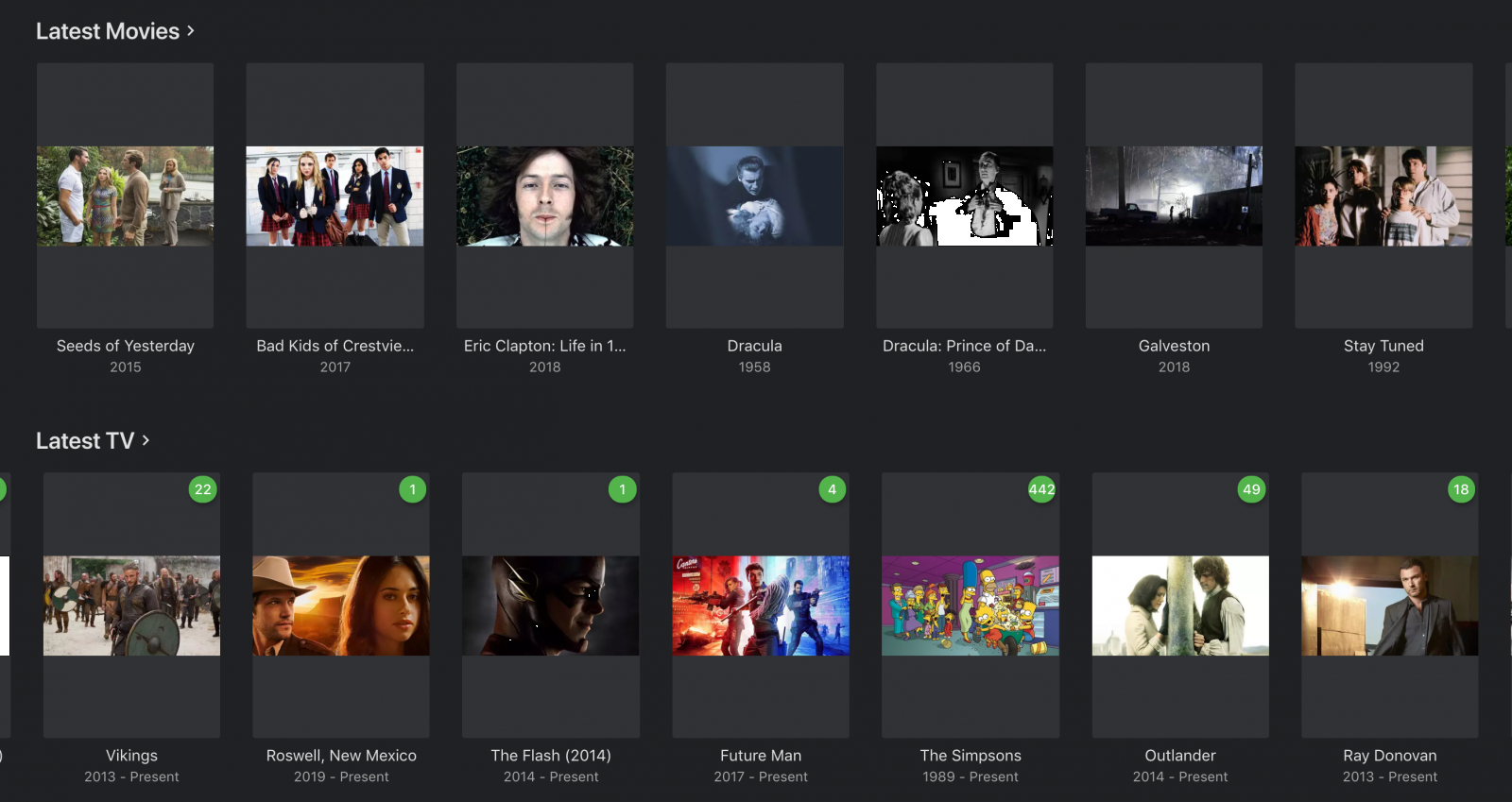Click the Future Man unwatched badge showing 4

point(833,489)
